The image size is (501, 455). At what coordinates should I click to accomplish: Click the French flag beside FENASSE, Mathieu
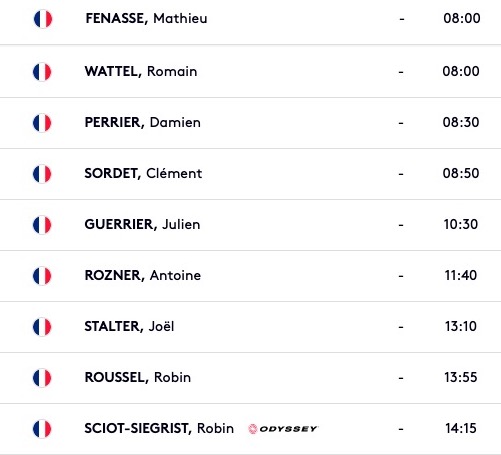click(x=43, y=19)
